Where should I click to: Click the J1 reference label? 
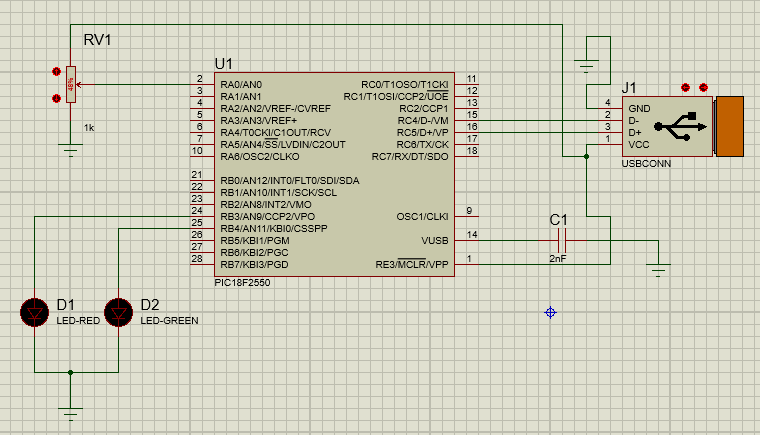(629, 88)
